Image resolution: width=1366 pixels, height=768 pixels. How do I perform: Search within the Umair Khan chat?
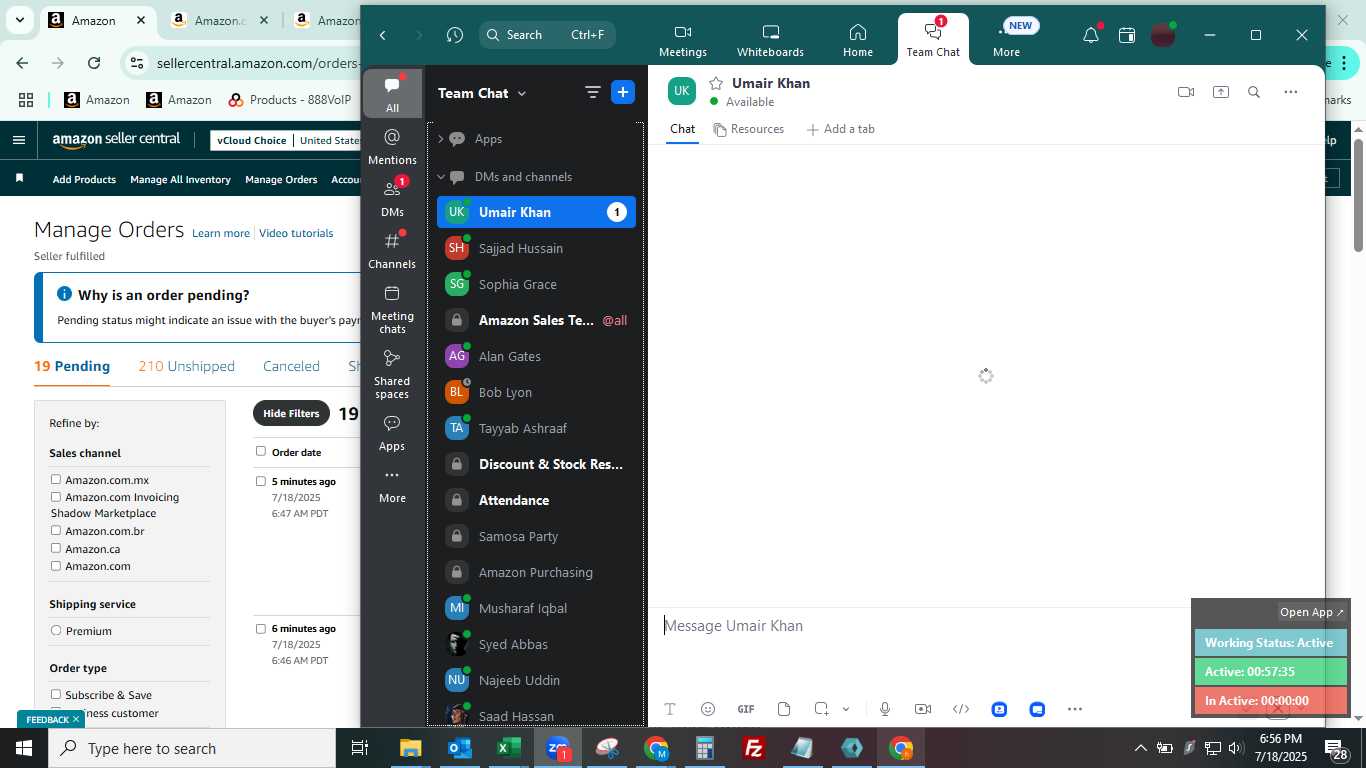coord(1254,92)
